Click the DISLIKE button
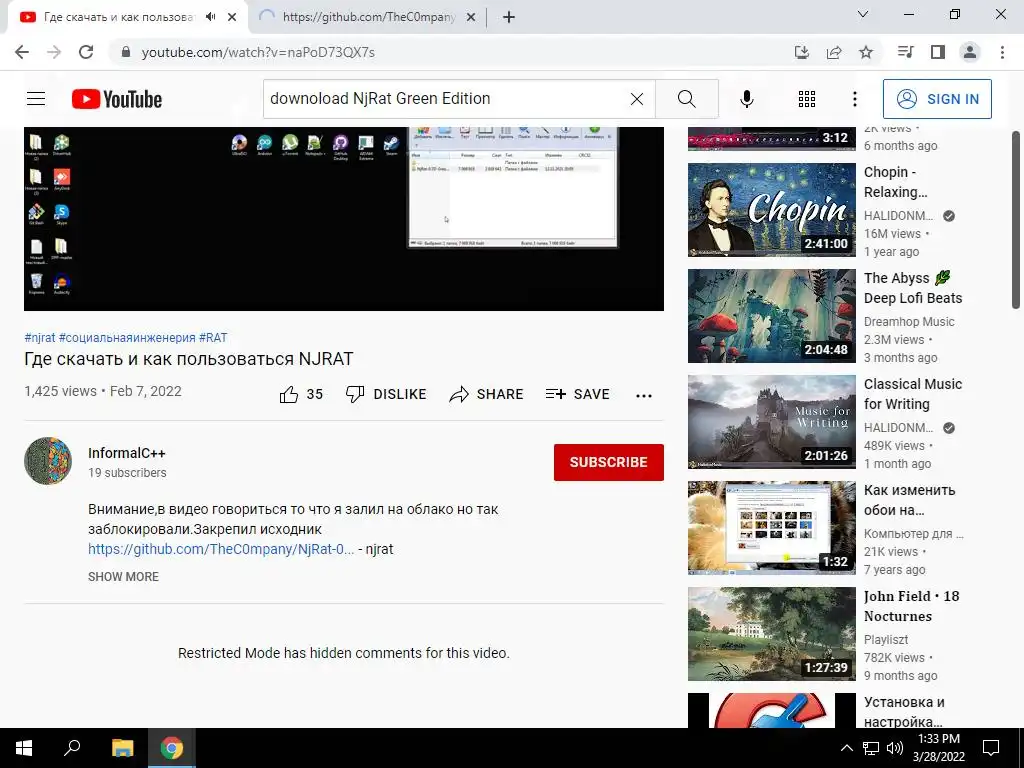Screen dimensions: 1024x768 [x=386, y=394]
